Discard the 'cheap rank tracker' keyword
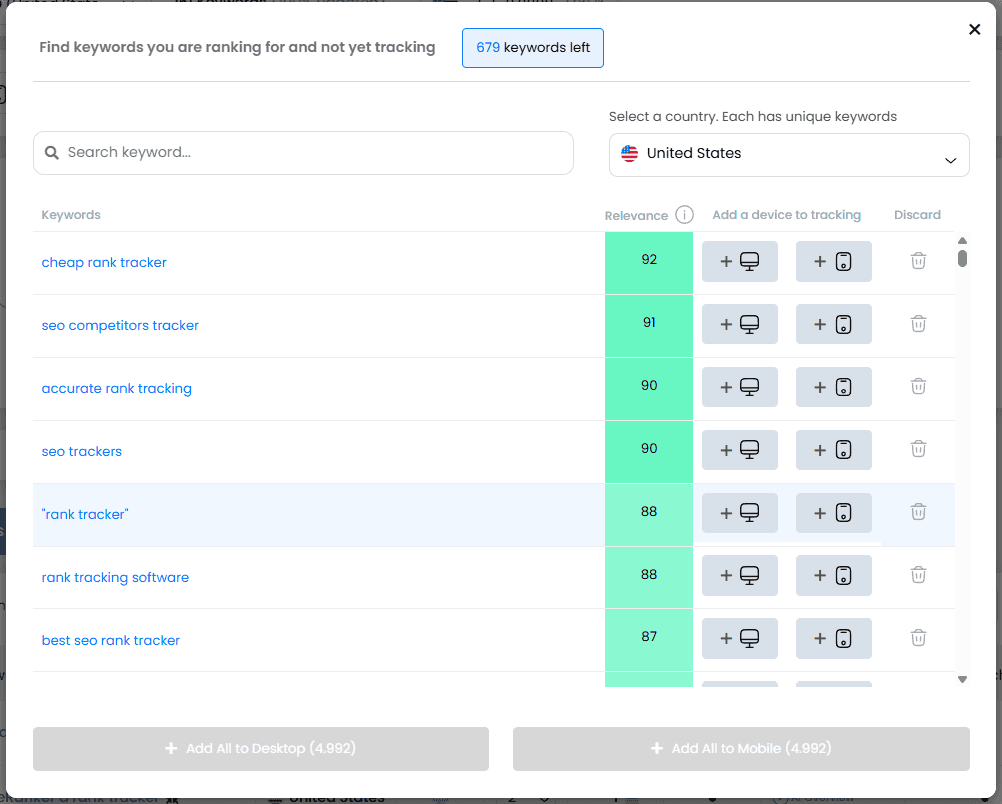Viewport: 1002px width, 804px height. [918, 261]
